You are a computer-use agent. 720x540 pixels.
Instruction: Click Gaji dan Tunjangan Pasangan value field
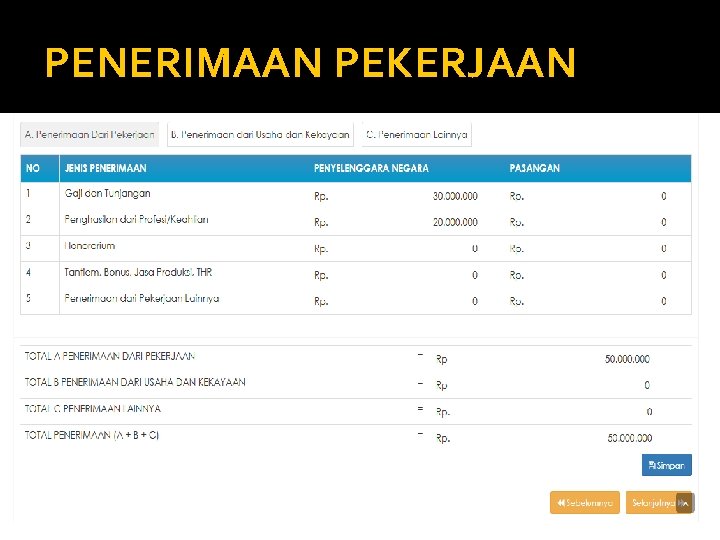(x=664, y=197)
